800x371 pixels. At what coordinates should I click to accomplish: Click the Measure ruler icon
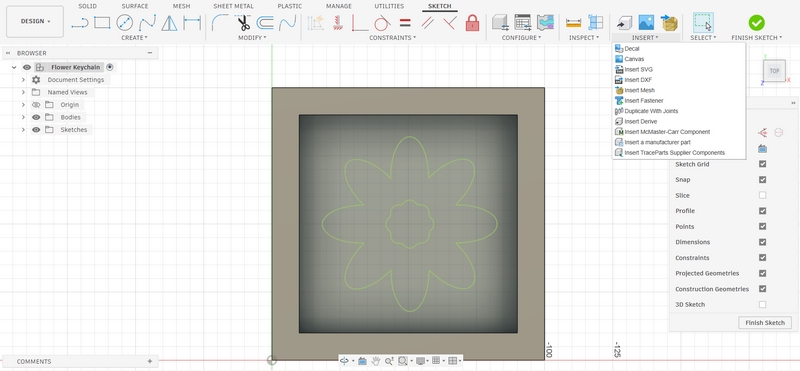click(x=573, y=23)
